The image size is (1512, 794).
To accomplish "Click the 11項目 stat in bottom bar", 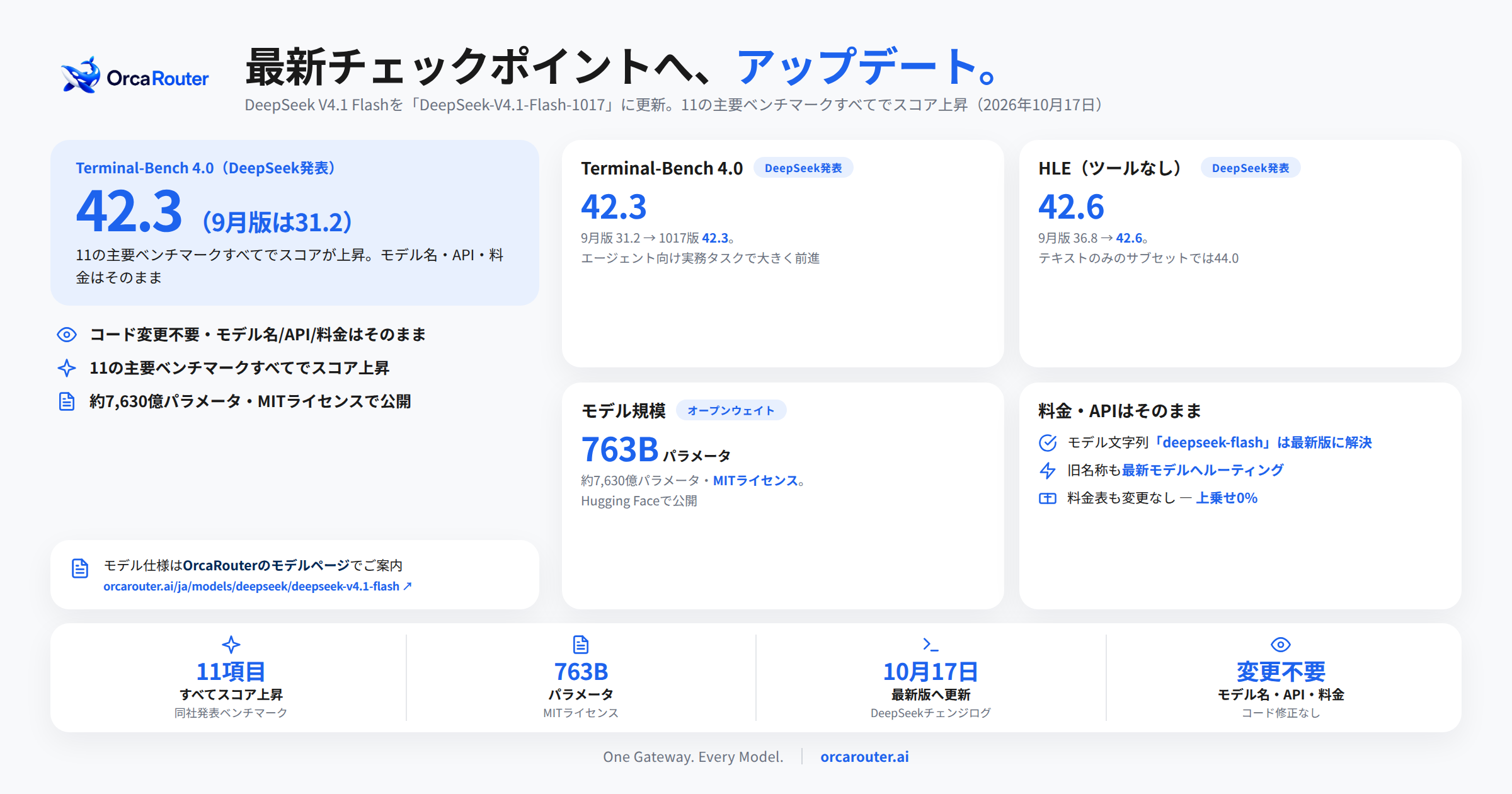I will 231,672.
